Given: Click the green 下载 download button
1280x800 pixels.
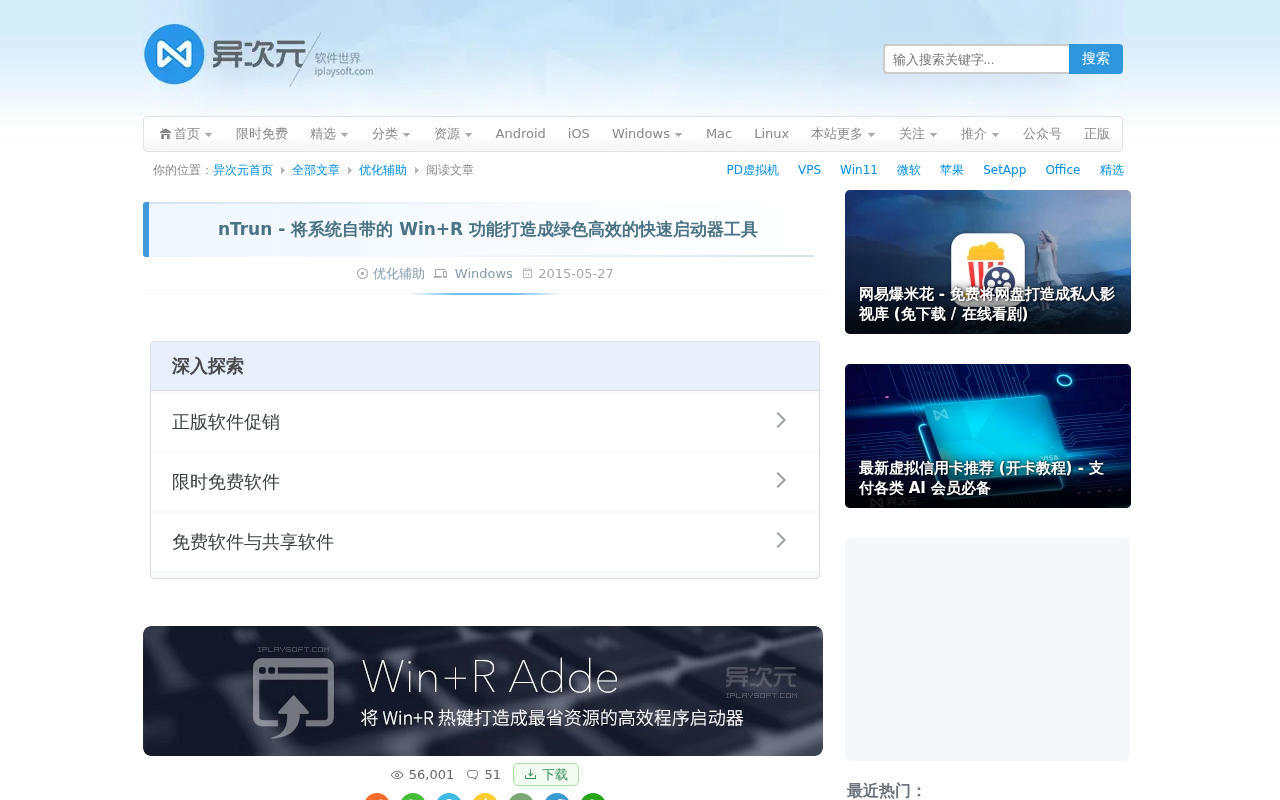Looking at the screenshot, I should (546, 775).
